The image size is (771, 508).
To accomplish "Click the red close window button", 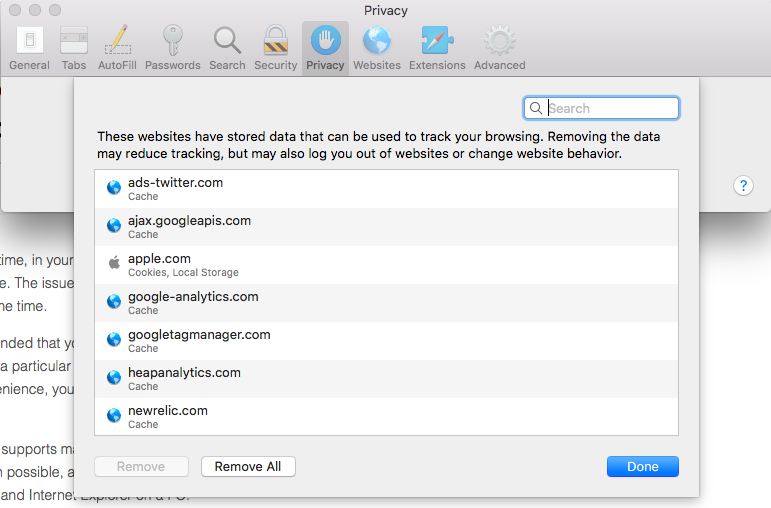I will coord(15,10).
